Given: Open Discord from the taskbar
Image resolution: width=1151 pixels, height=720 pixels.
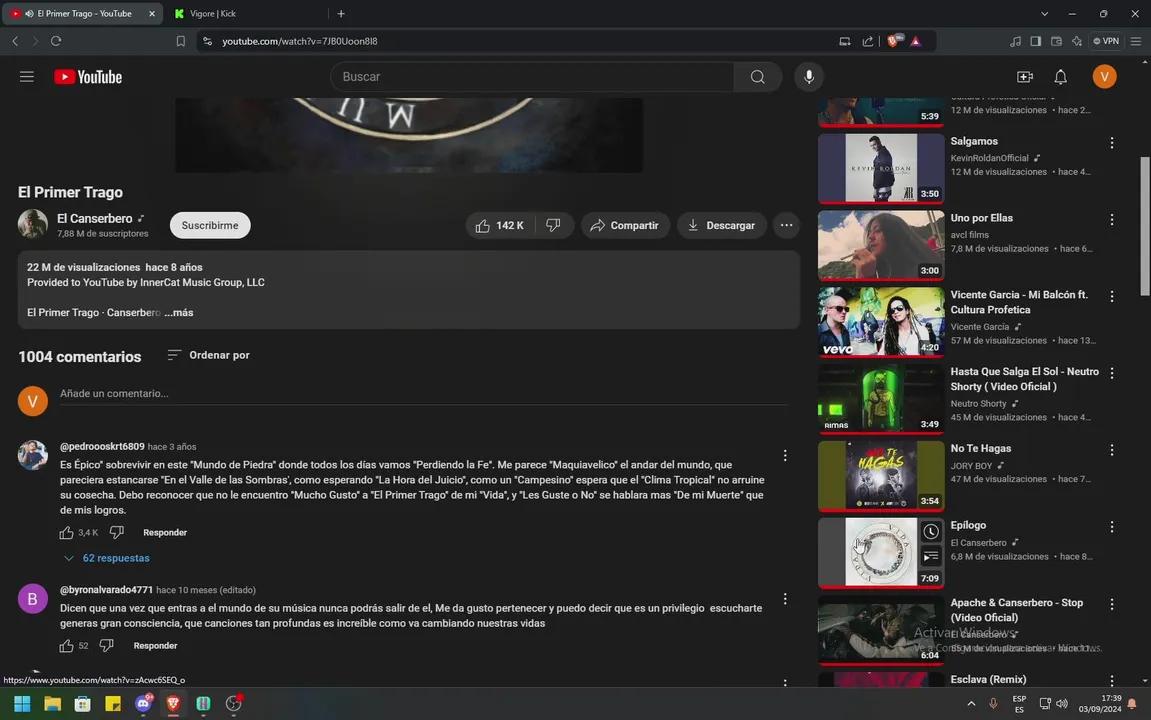Looking at the screenshot, I should click(x=143, y=704).
